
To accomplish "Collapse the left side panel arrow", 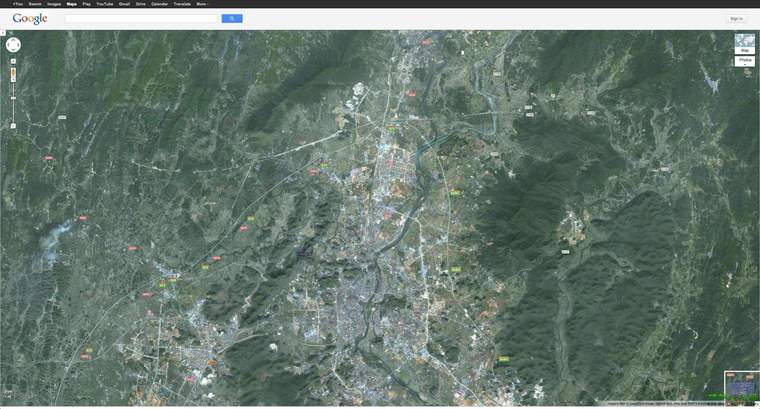I will click(x=3, y=34).
